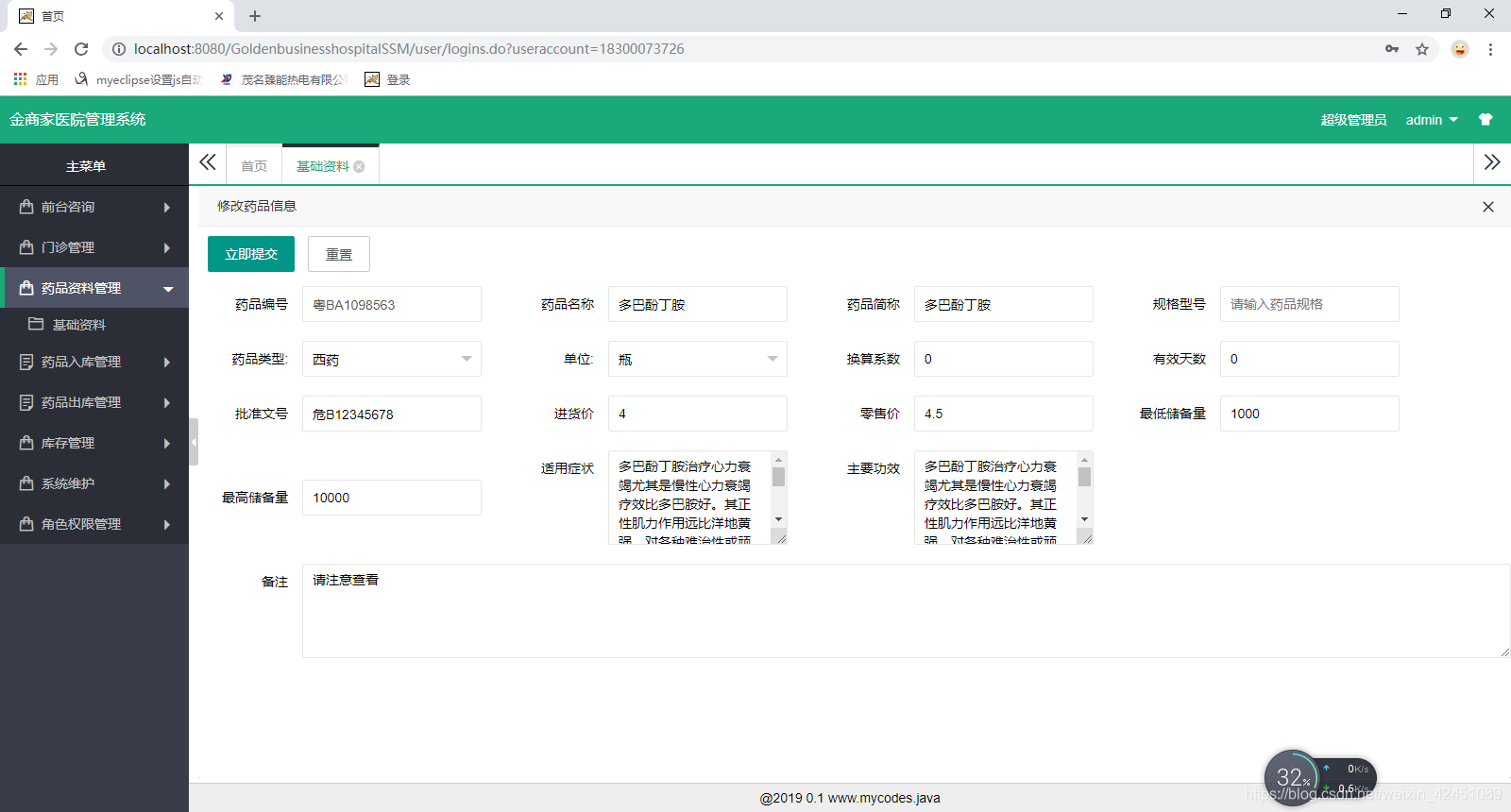
Task: Click the 最低储备量 input field
Action: [1310, 414]
